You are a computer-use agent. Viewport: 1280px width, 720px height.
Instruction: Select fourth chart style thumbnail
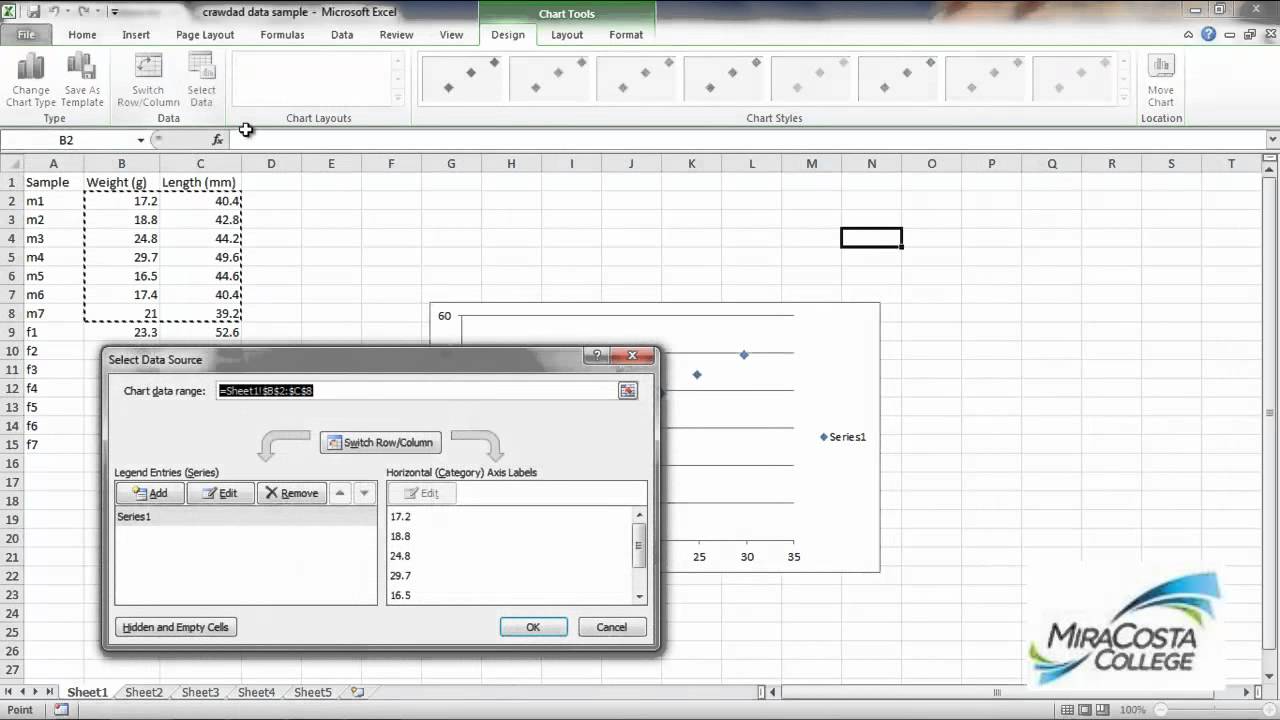[723, 77]
